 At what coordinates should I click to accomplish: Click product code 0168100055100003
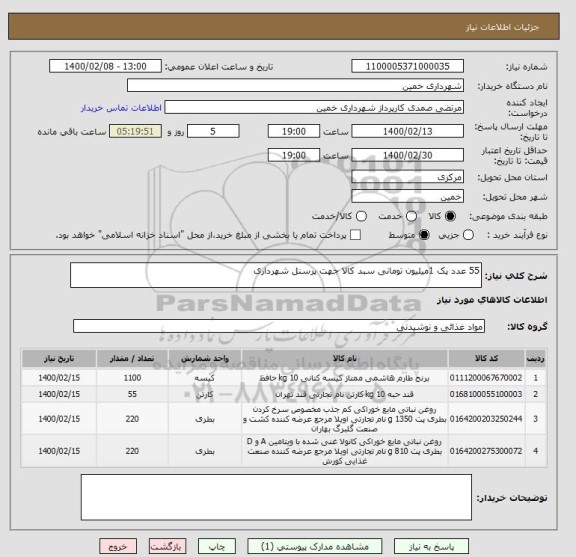click(486, 394)
